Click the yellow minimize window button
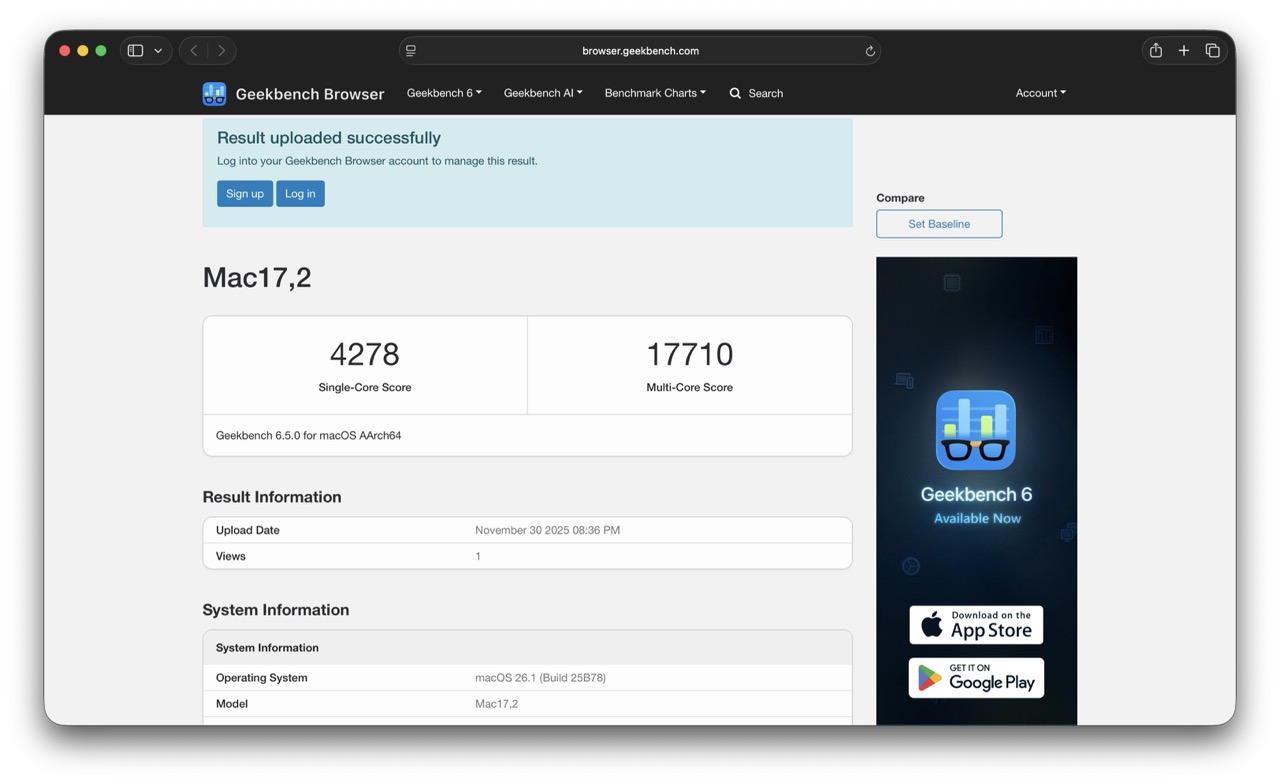Viewport: 1280px width, 783px height. coord(83,51)
